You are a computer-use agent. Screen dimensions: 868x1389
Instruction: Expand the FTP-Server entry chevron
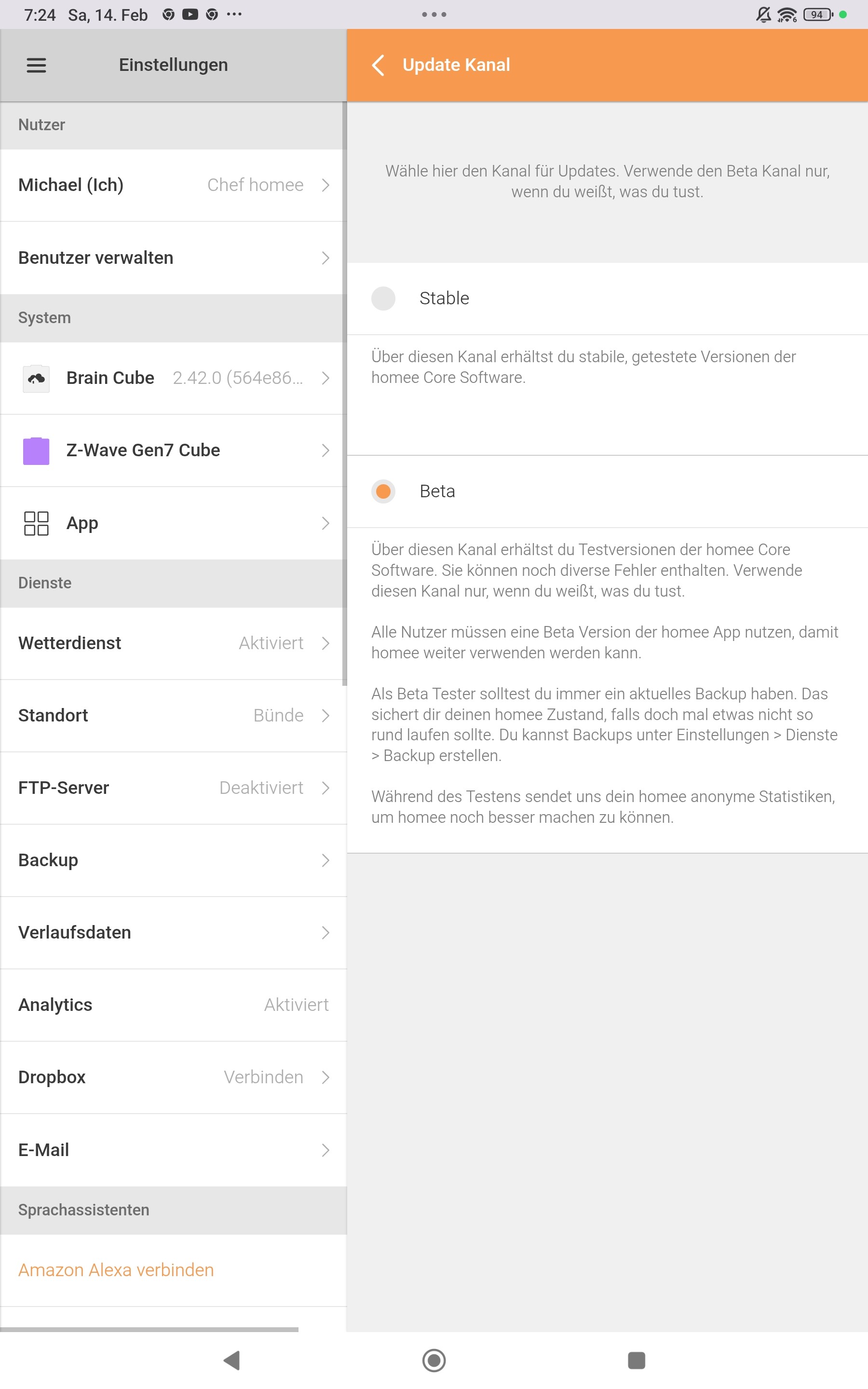[325, 788]
